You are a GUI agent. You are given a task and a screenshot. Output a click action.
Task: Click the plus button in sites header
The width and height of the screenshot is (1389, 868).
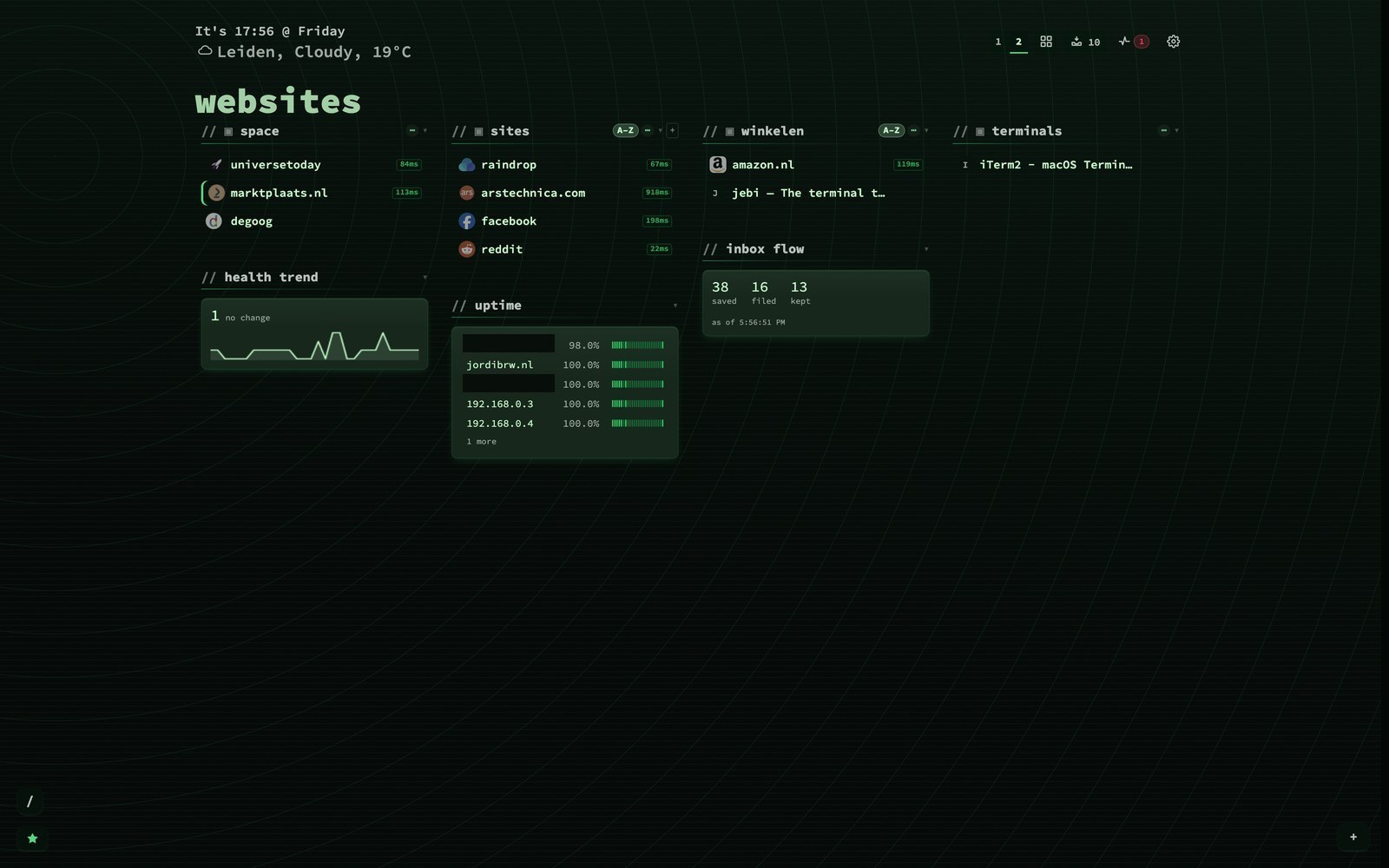[672, 130]
